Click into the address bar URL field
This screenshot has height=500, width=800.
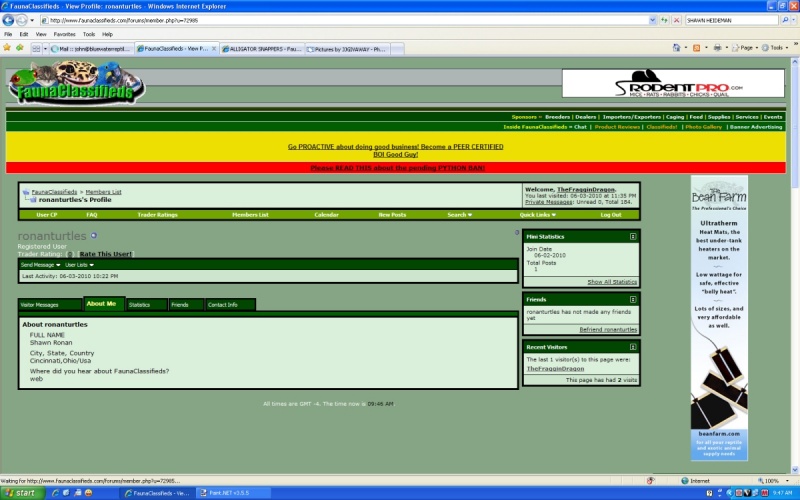(x=344, y=20)
